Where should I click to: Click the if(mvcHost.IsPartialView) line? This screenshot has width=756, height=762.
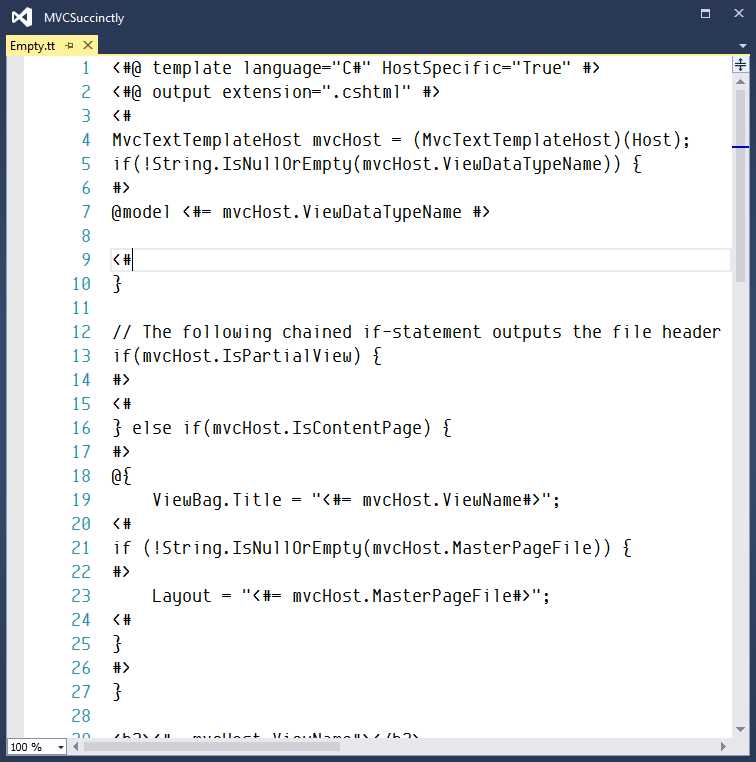point(247,356)
